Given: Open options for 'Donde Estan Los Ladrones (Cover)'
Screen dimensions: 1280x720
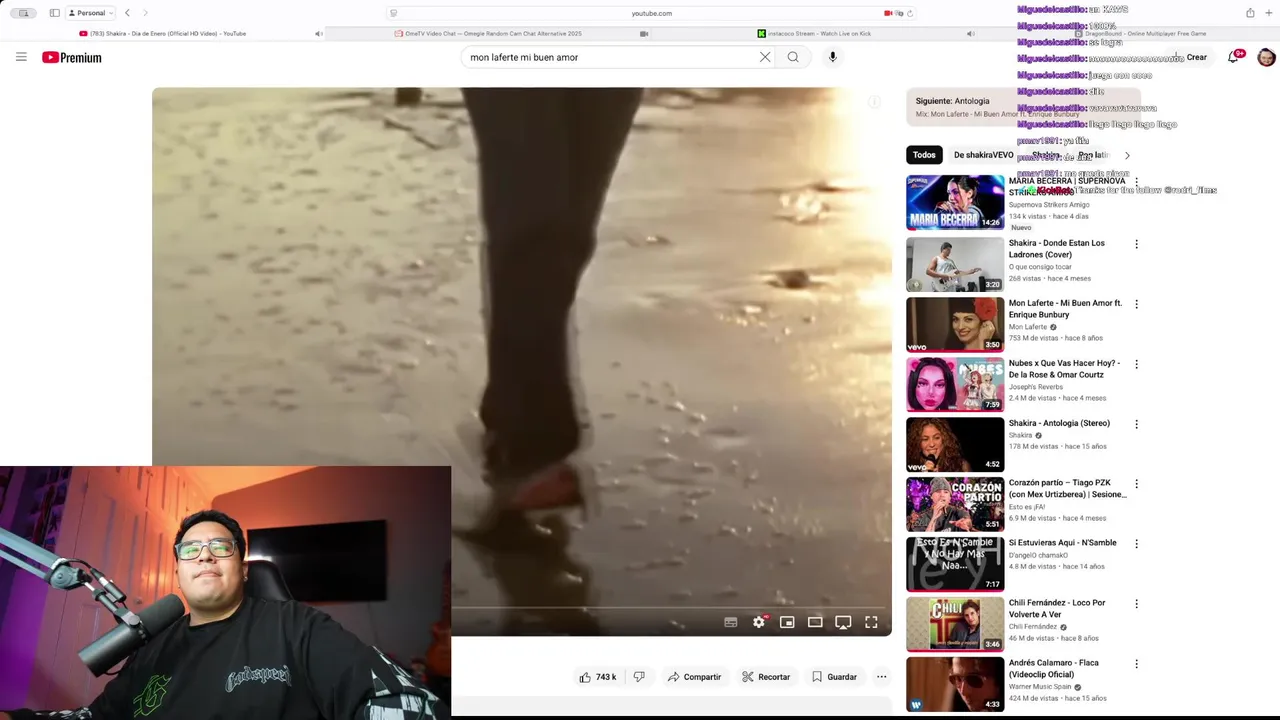Looking at the screenshot, I should (1136, 244).
